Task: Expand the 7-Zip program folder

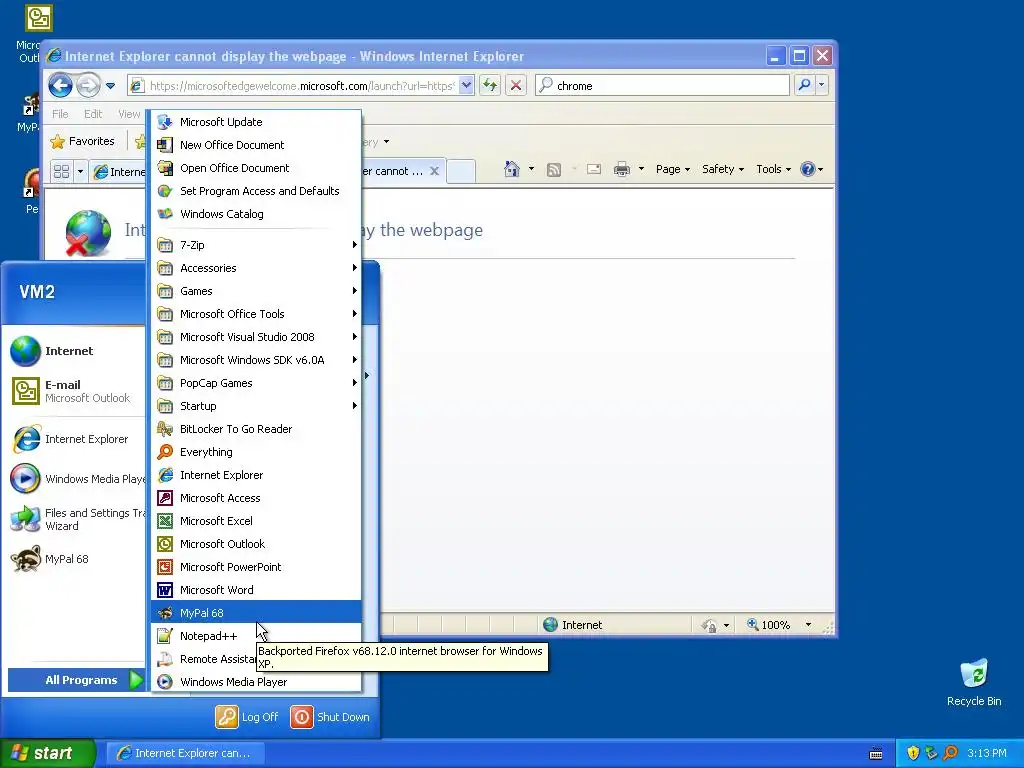Action: [x=256, y=245]
